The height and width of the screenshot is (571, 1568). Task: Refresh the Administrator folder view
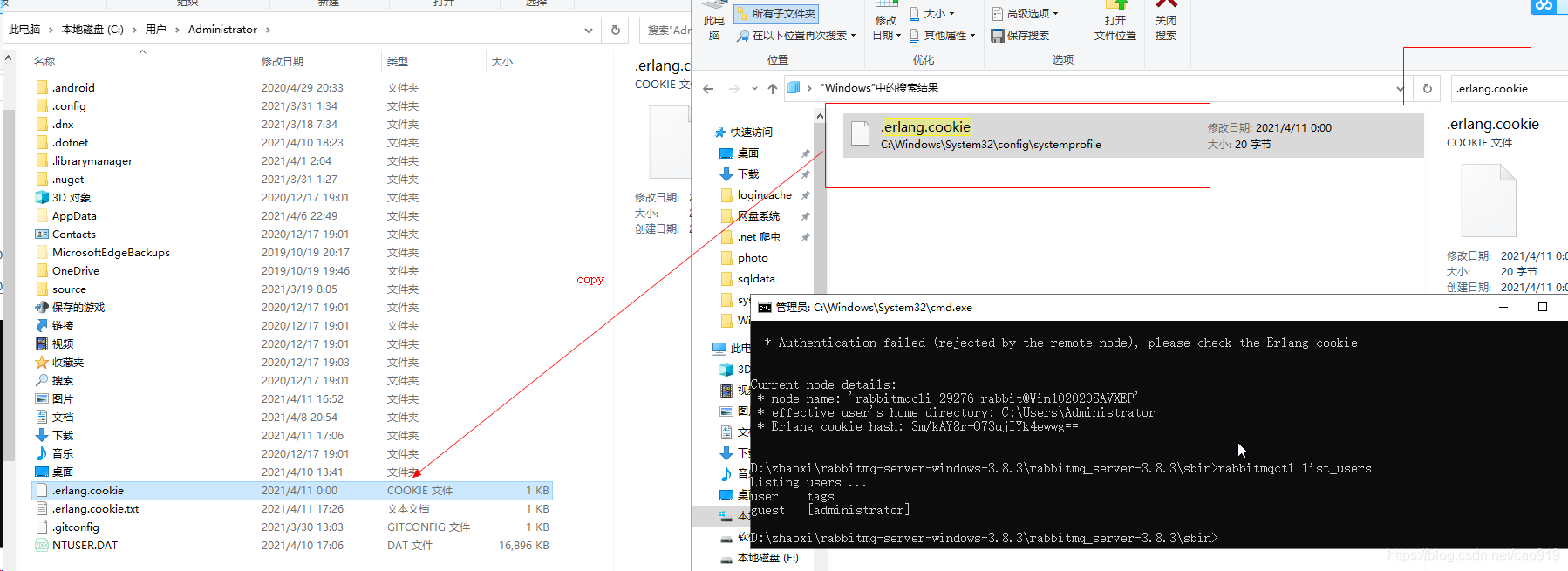[616, 30]
